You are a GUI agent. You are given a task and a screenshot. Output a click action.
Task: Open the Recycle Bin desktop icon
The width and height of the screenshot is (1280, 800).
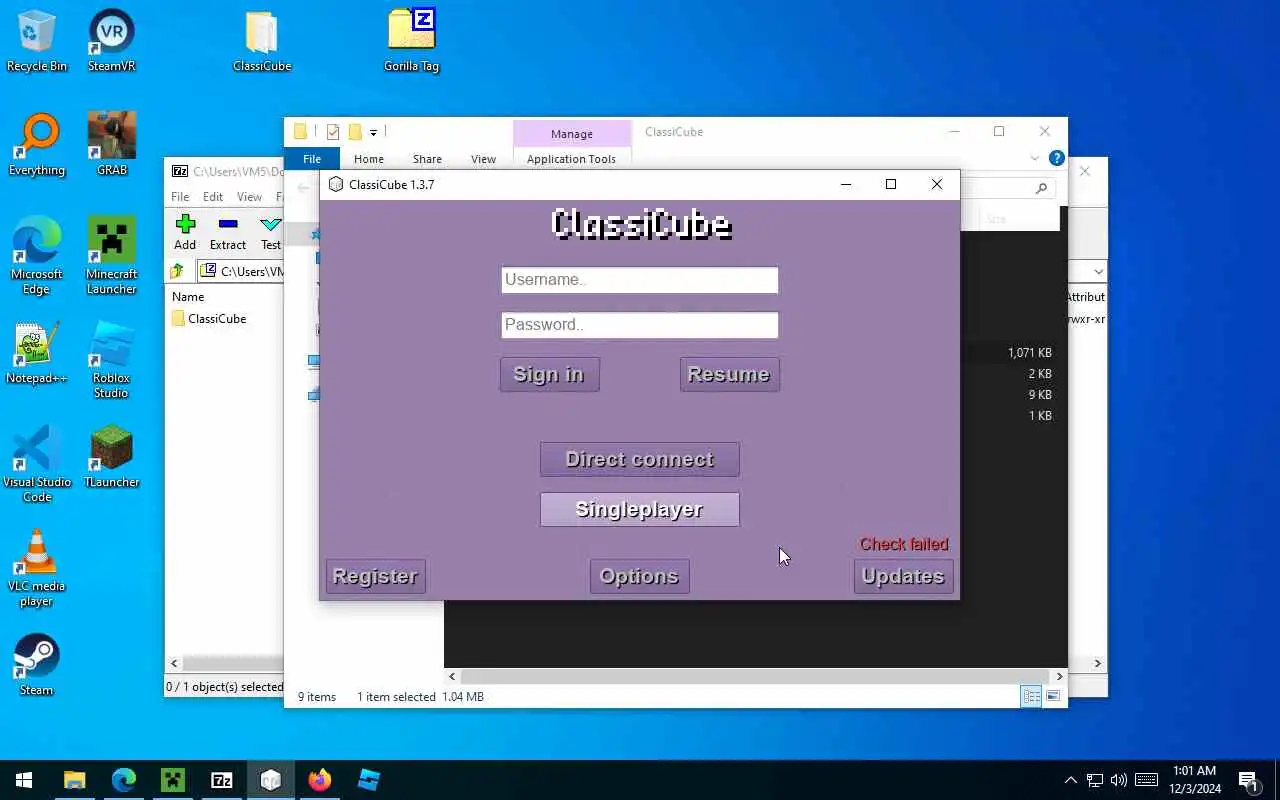click(x=36, y=40)
